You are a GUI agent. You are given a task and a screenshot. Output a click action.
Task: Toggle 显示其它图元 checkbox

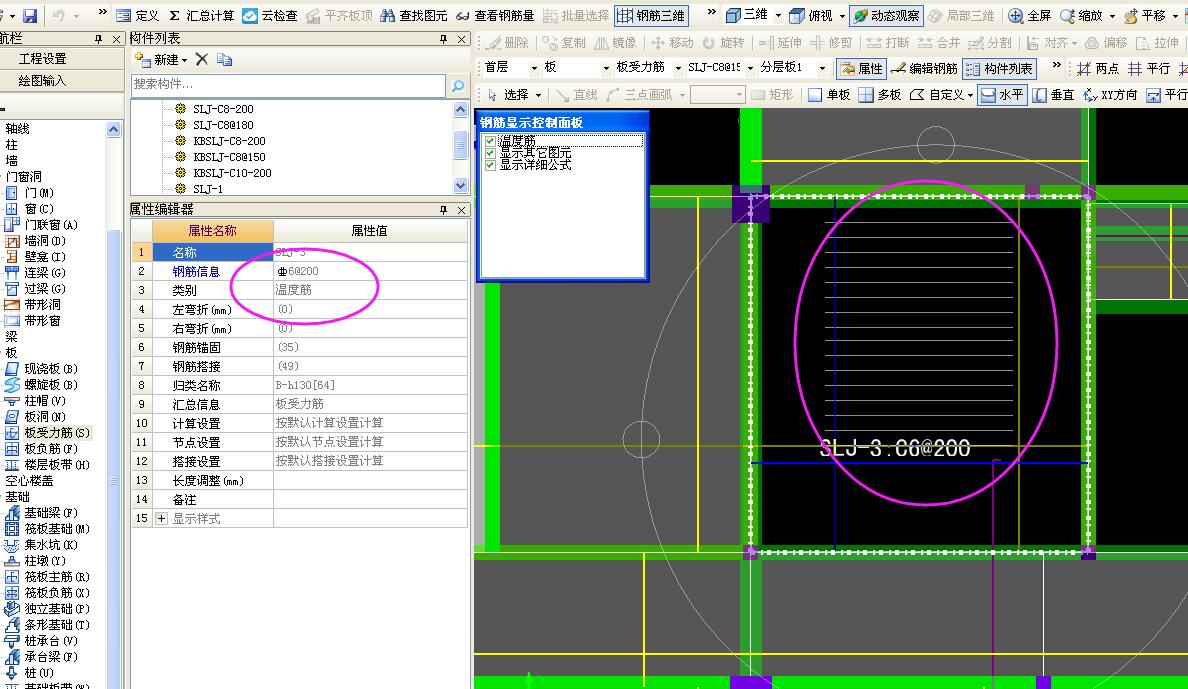[x=490, y=153]
